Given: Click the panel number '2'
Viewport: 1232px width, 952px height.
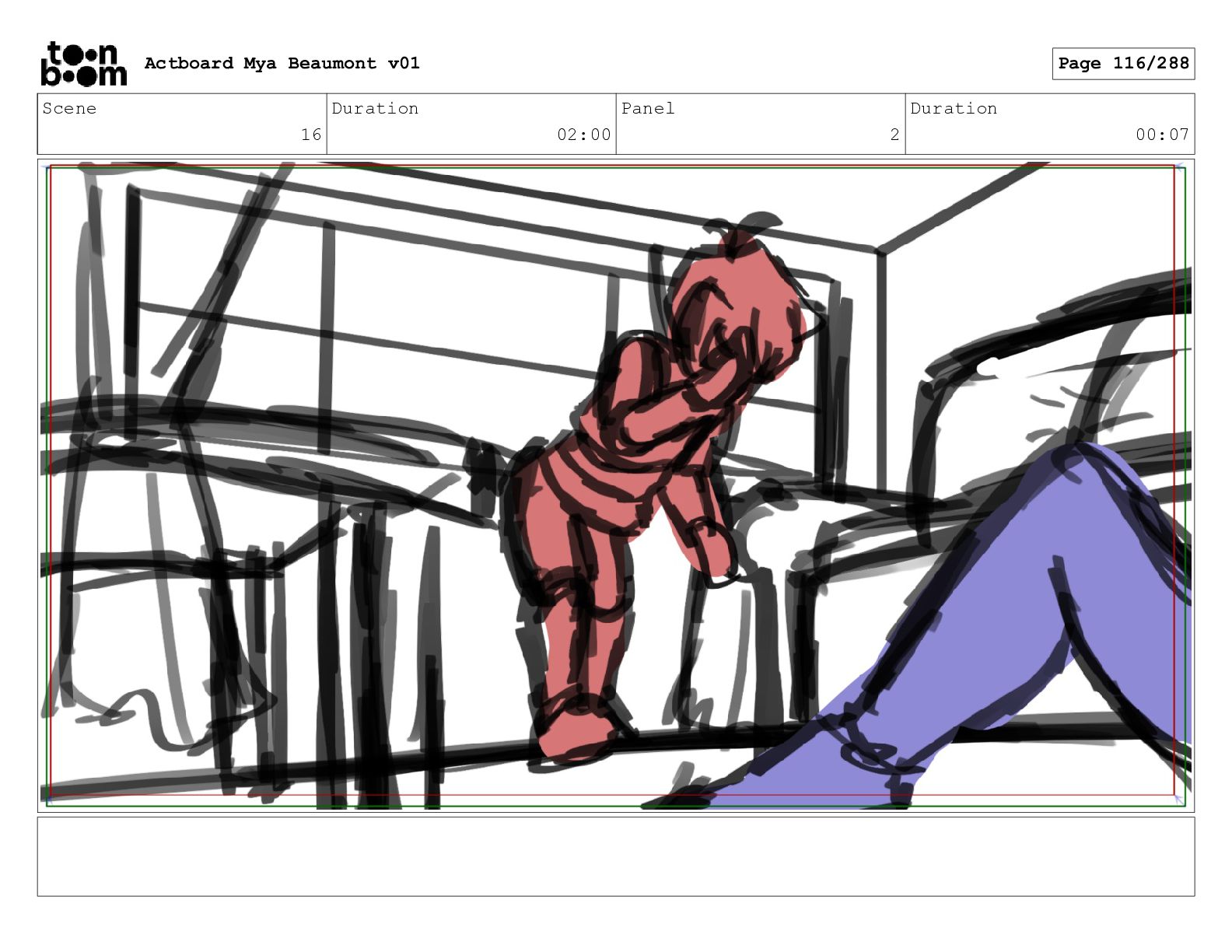Looking at the screenshot, I should coord(894,135).
